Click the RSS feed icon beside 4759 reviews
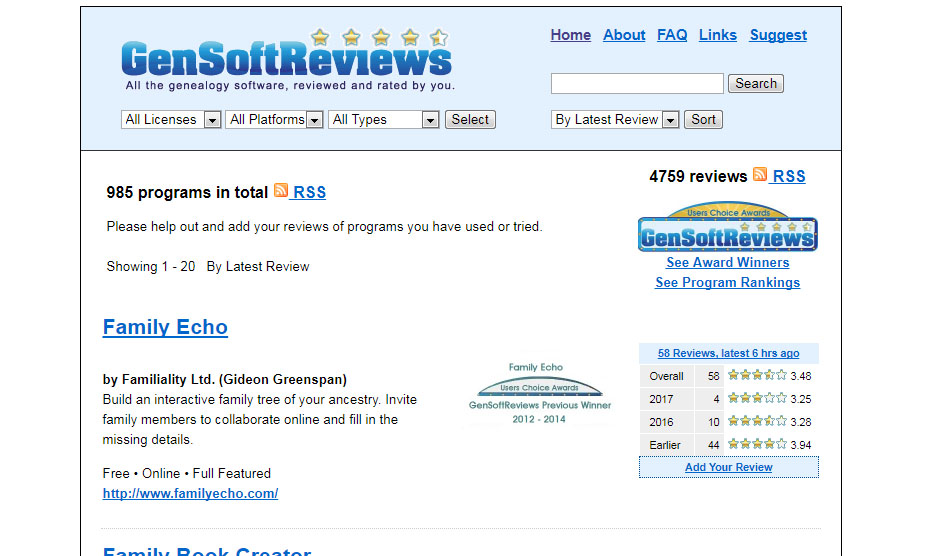 pyautogui.click(x=760, y=174)
